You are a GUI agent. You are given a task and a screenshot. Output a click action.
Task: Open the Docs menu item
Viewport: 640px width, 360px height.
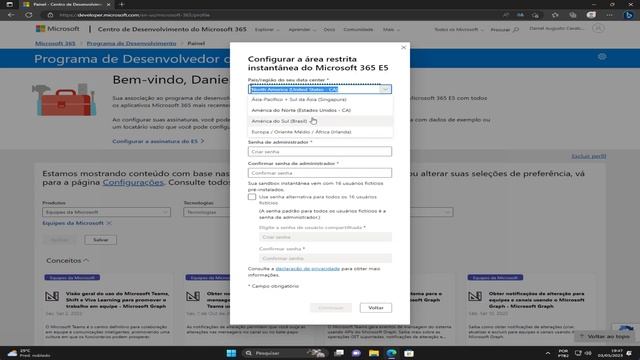point(329,29)
